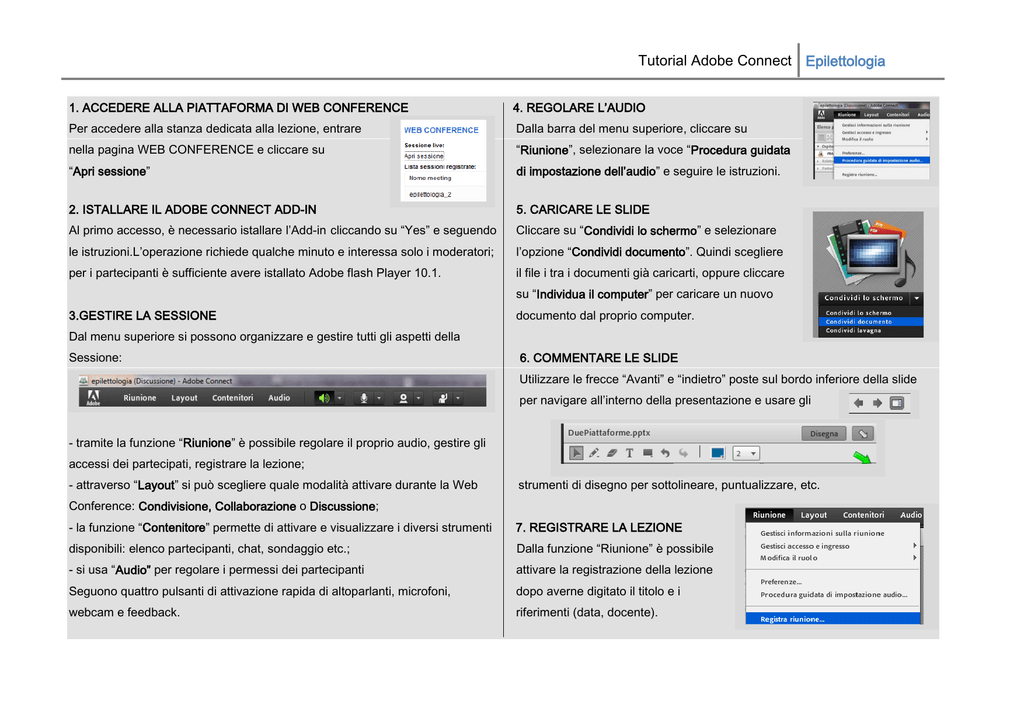Select the Selection arrow drawing tool
1024x725 pixels.
point(576,453)
